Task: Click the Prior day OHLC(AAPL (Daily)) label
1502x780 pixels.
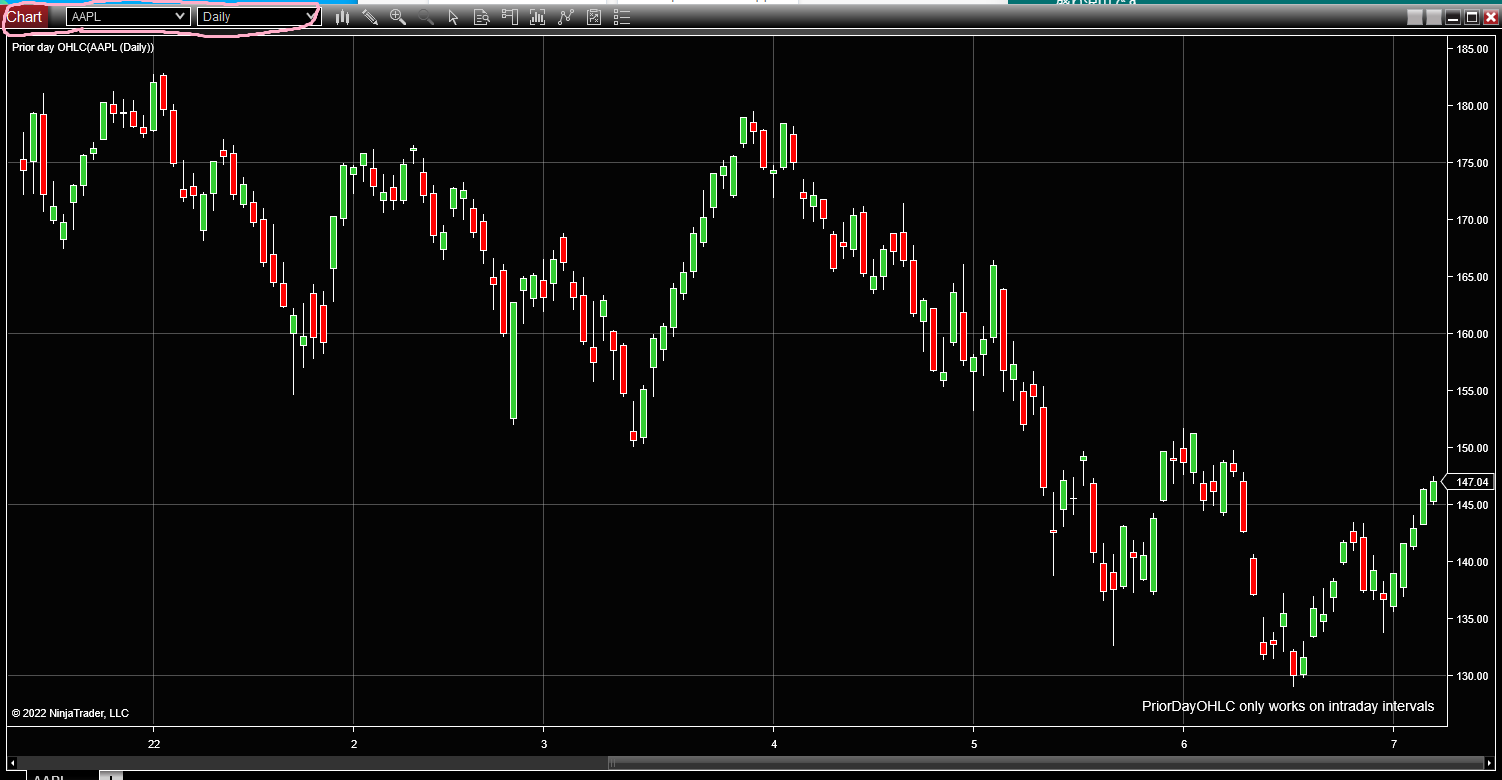Action: [83, 47]
